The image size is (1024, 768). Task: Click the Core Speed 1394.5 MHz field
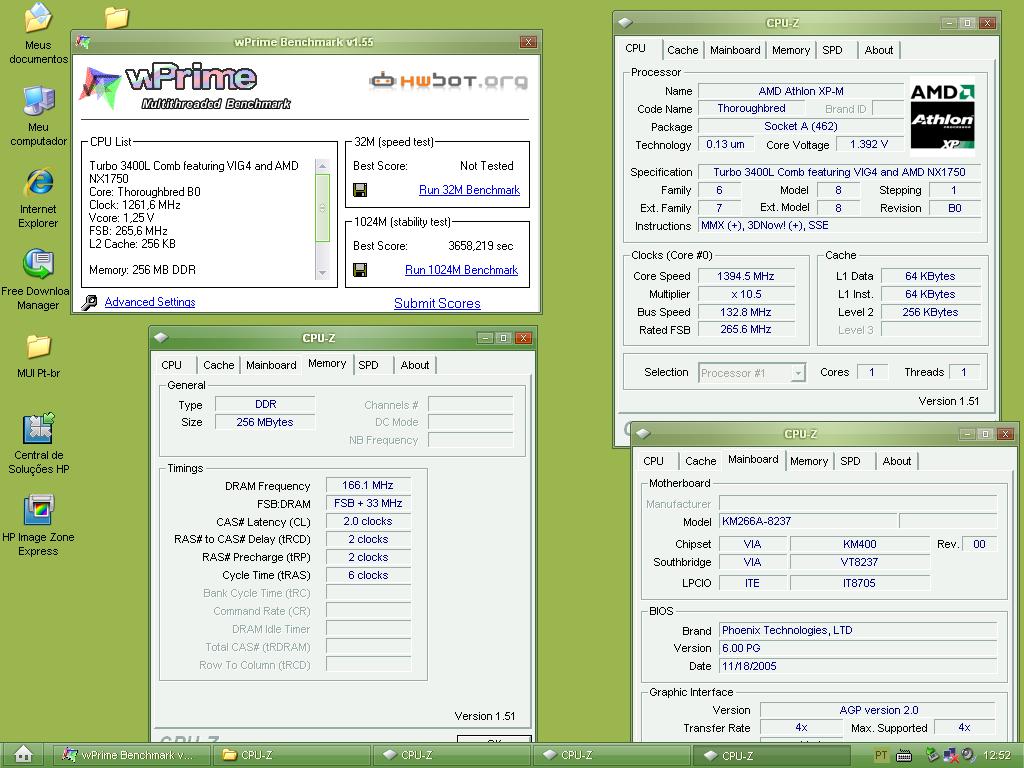[x=746, y=276]
